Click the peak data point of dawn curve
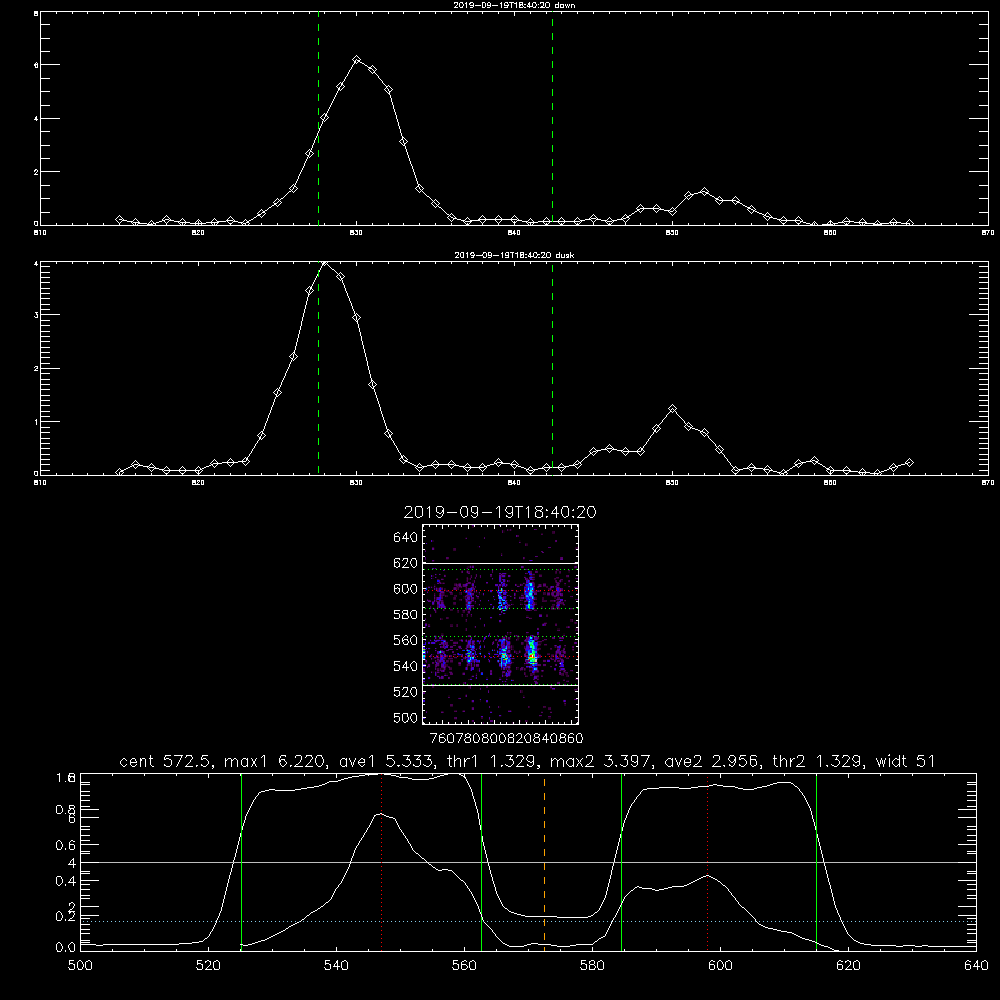The width and height of the screenshot is (1000, 1000). click(357, 59)
